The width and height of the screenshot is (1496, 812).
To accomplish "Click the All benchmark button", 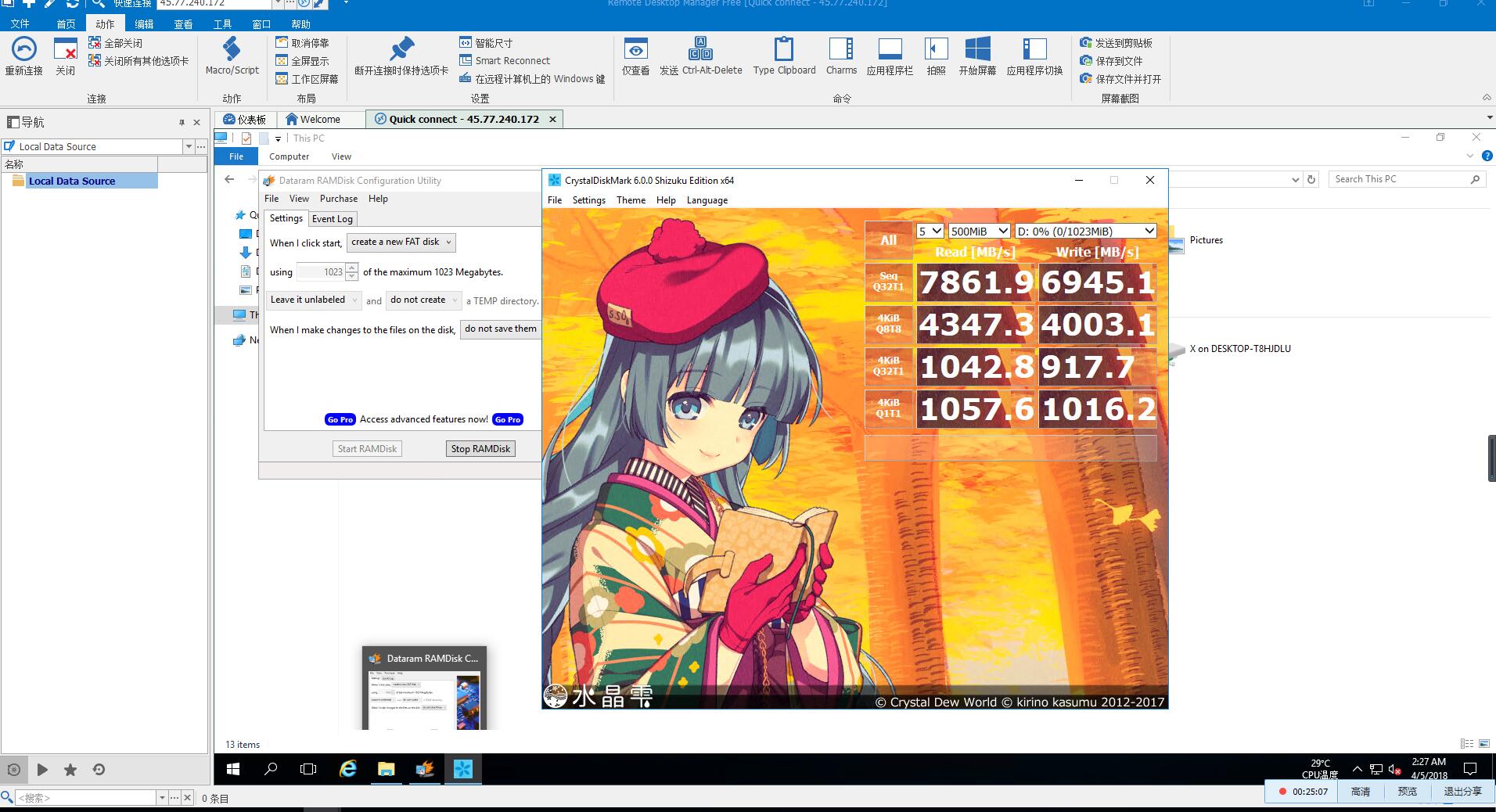I will (888, 241).
